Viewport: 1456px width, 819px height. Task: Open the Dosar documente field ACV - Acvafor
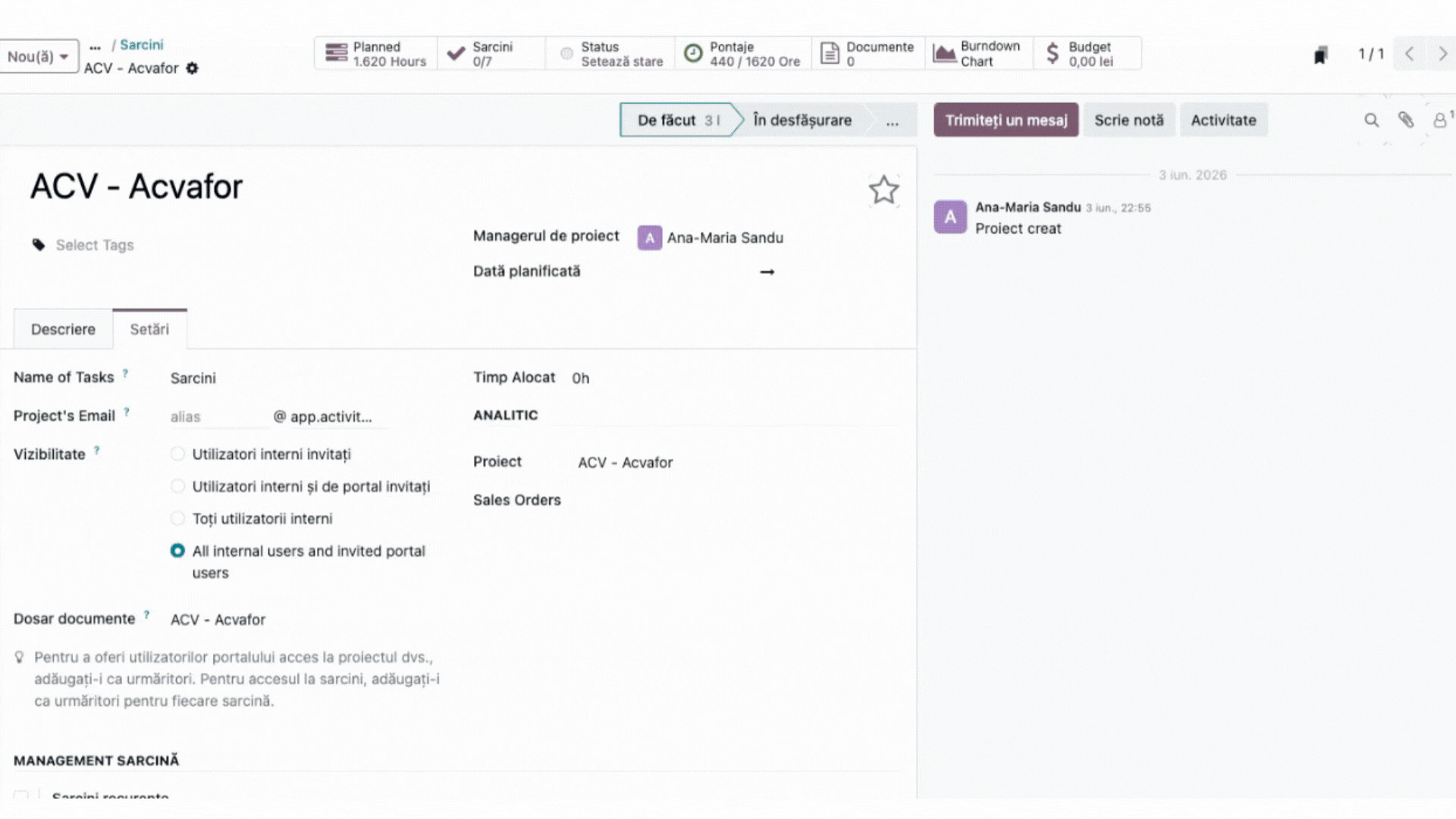coord(218,620)
